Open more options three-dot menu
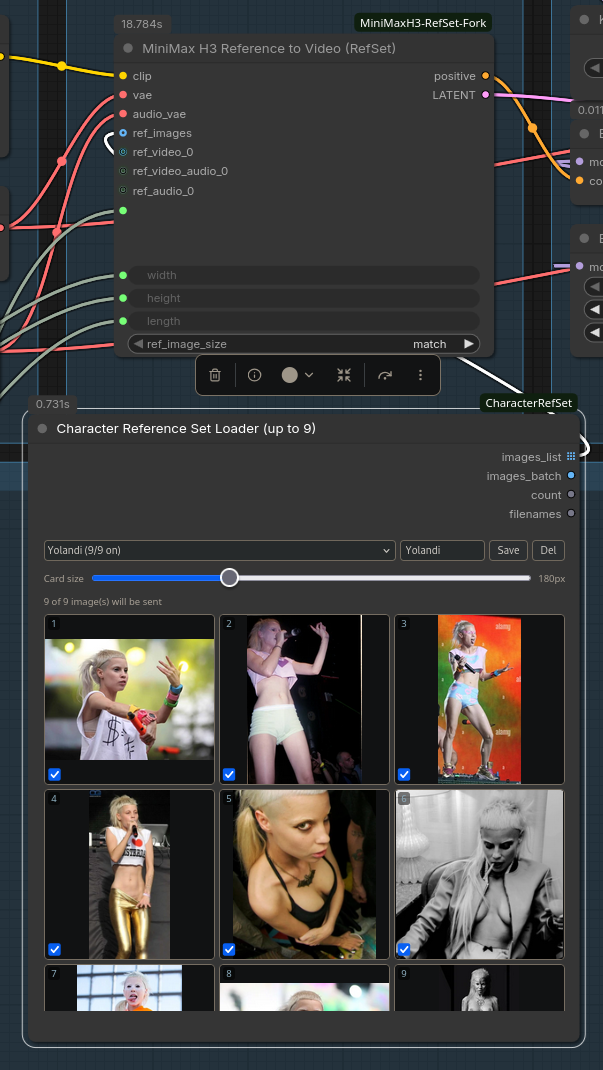Image resolution: width=603 pixels, height=1070 pixels. coord(420,375)
